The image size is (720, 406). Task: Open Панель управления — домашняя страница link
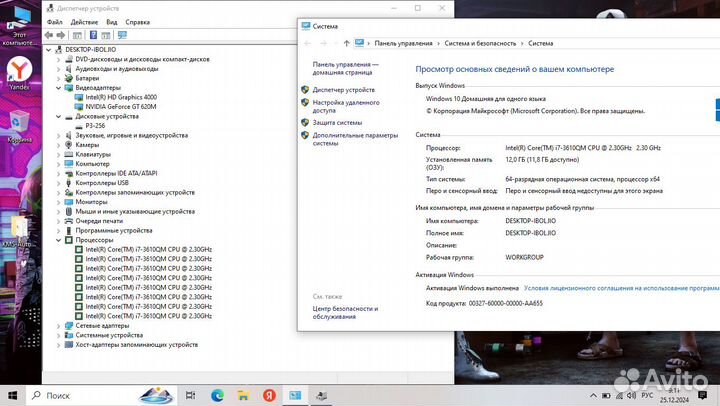click(345, 68)
